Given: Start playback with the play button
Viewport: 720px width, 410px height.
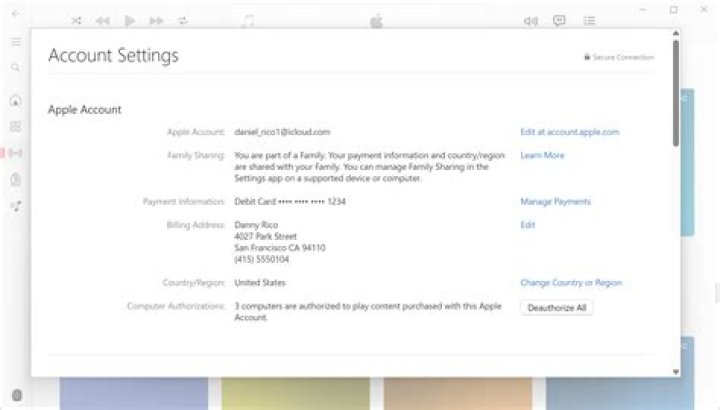Looking at the screenshot, I should pos(129,21).
